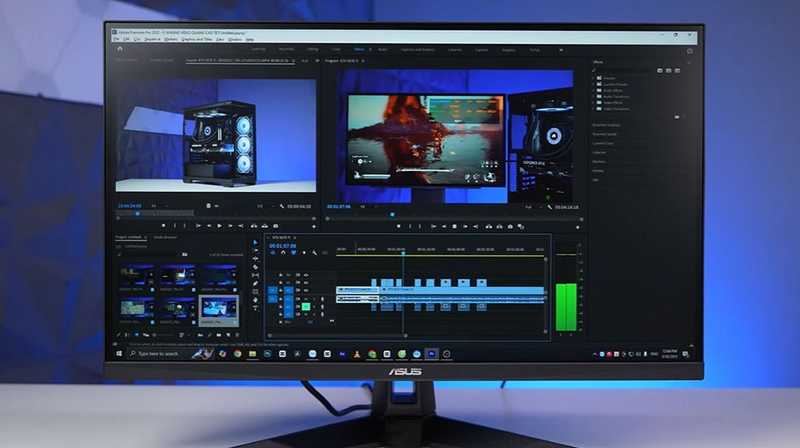
Task: Switch to Color workspace tab
Action: [336, 49]
